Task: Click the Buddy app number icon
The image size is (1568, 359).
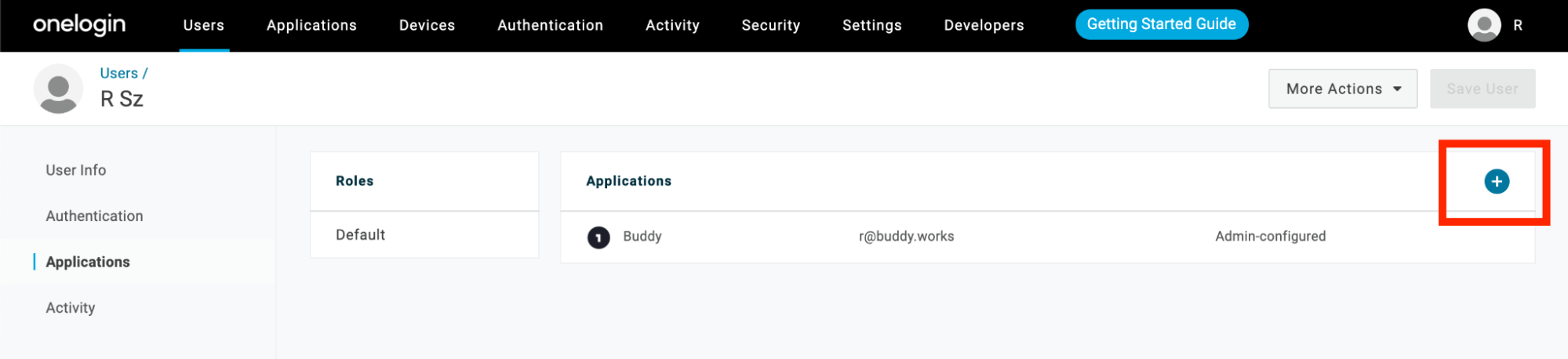Action: (598, 237)
